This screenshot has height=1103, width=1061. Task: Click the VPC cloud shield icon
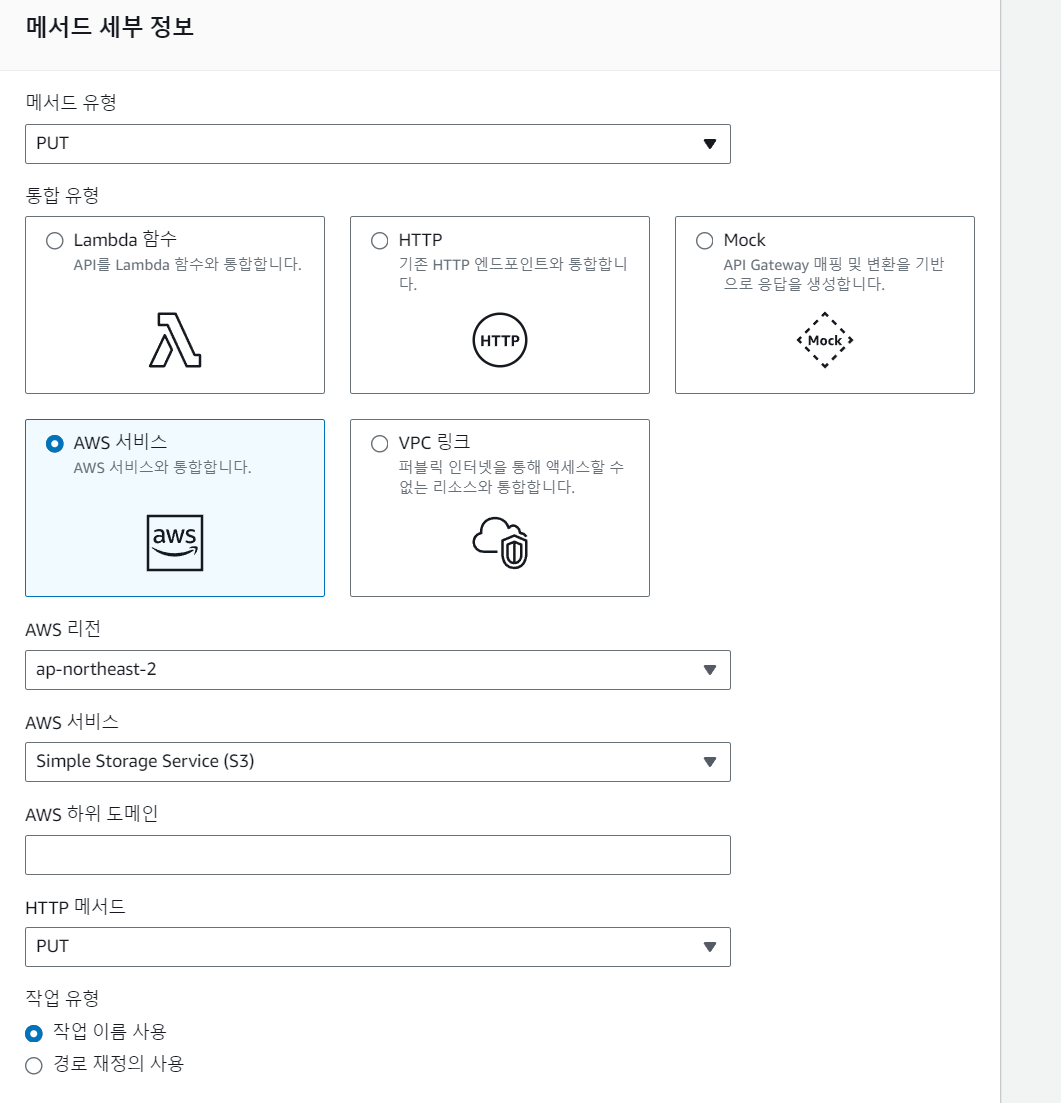500,543
